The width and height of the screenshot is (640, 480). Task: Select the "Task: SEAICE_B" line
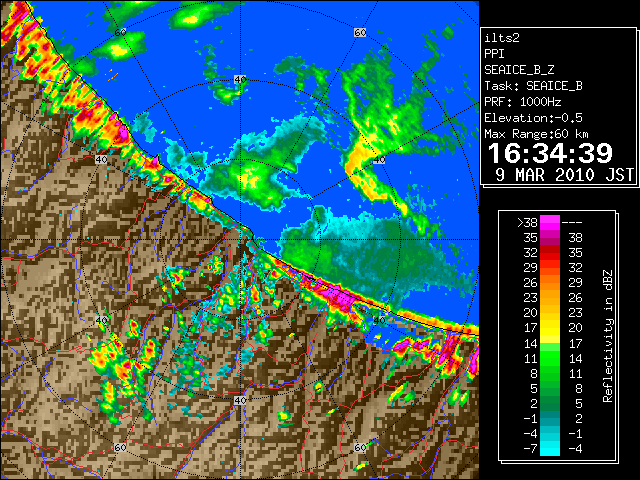533,86
